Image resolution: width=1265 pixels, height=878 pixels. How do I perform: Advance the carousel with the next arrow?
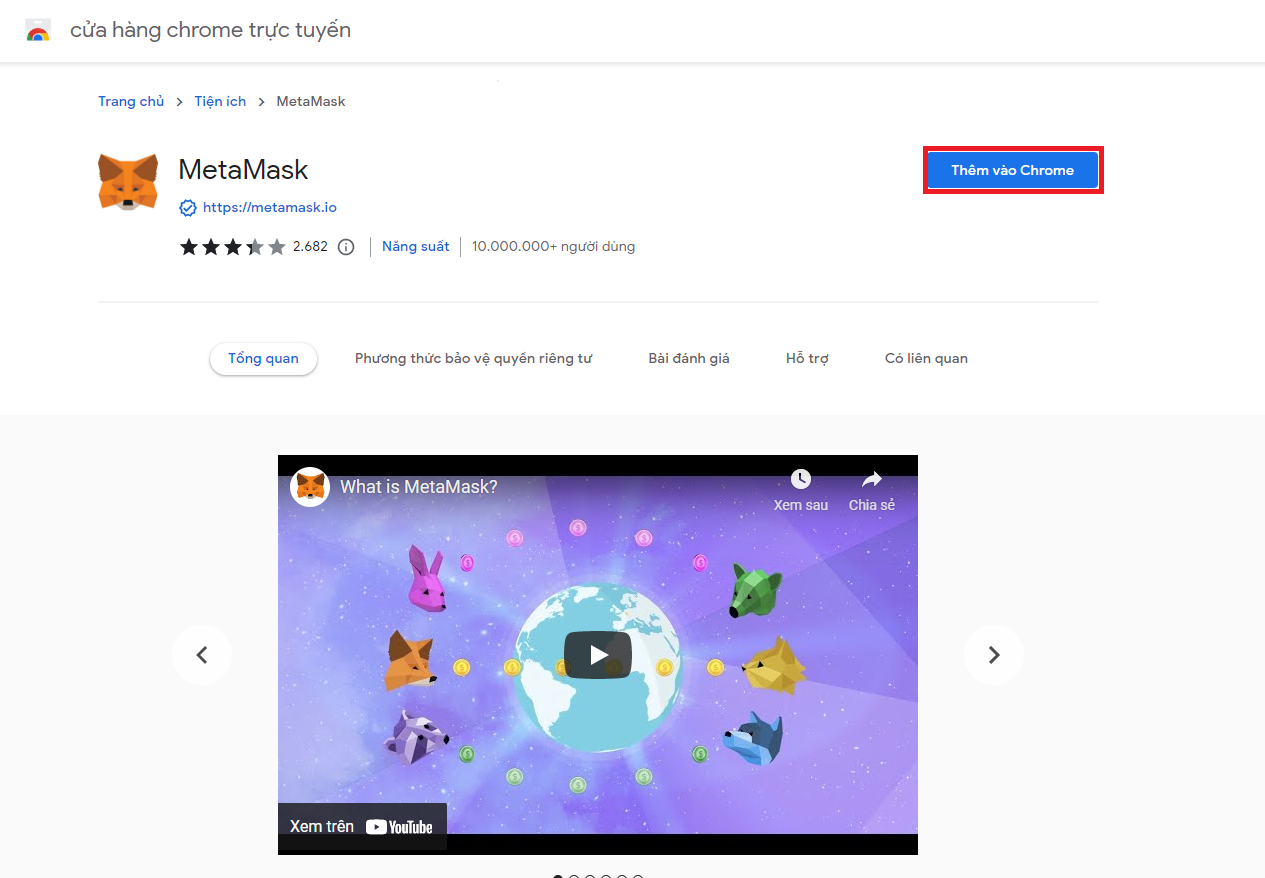[x=993, y=654]
